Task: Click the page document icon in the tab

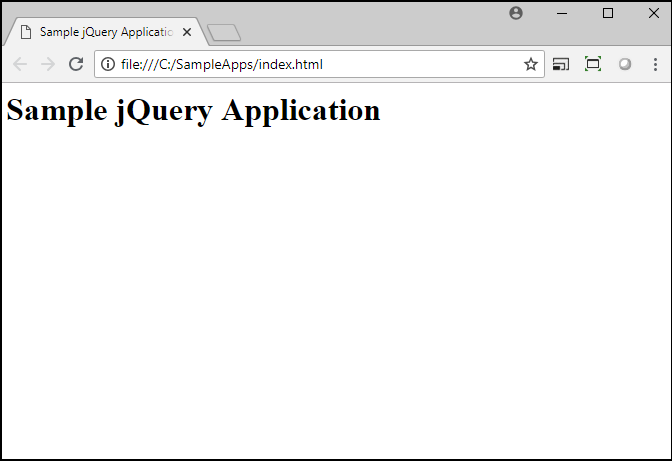Action: 26,32
